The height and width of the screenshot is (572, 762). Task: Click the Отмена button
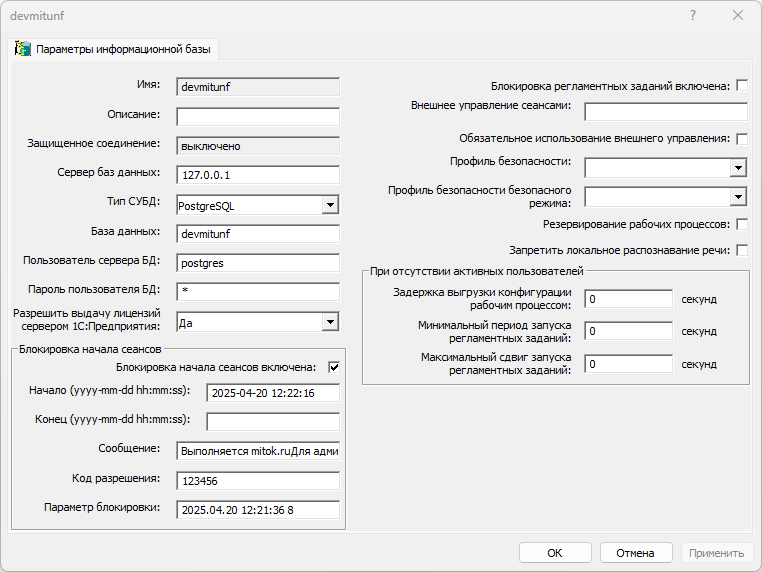pyautogui.click(x=635, y=553)
